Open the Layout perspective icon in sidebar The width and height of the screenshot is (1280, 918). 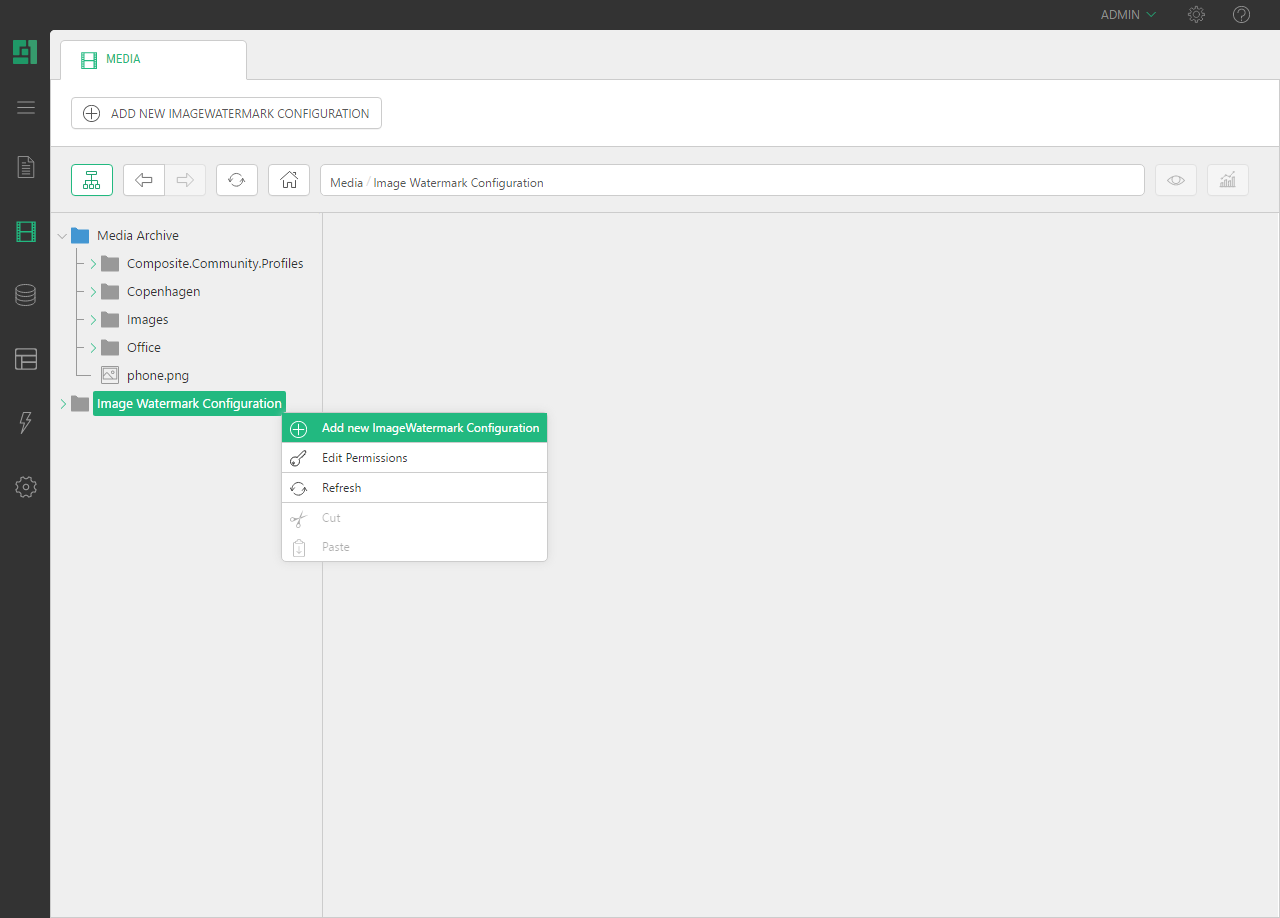[26, 359]
